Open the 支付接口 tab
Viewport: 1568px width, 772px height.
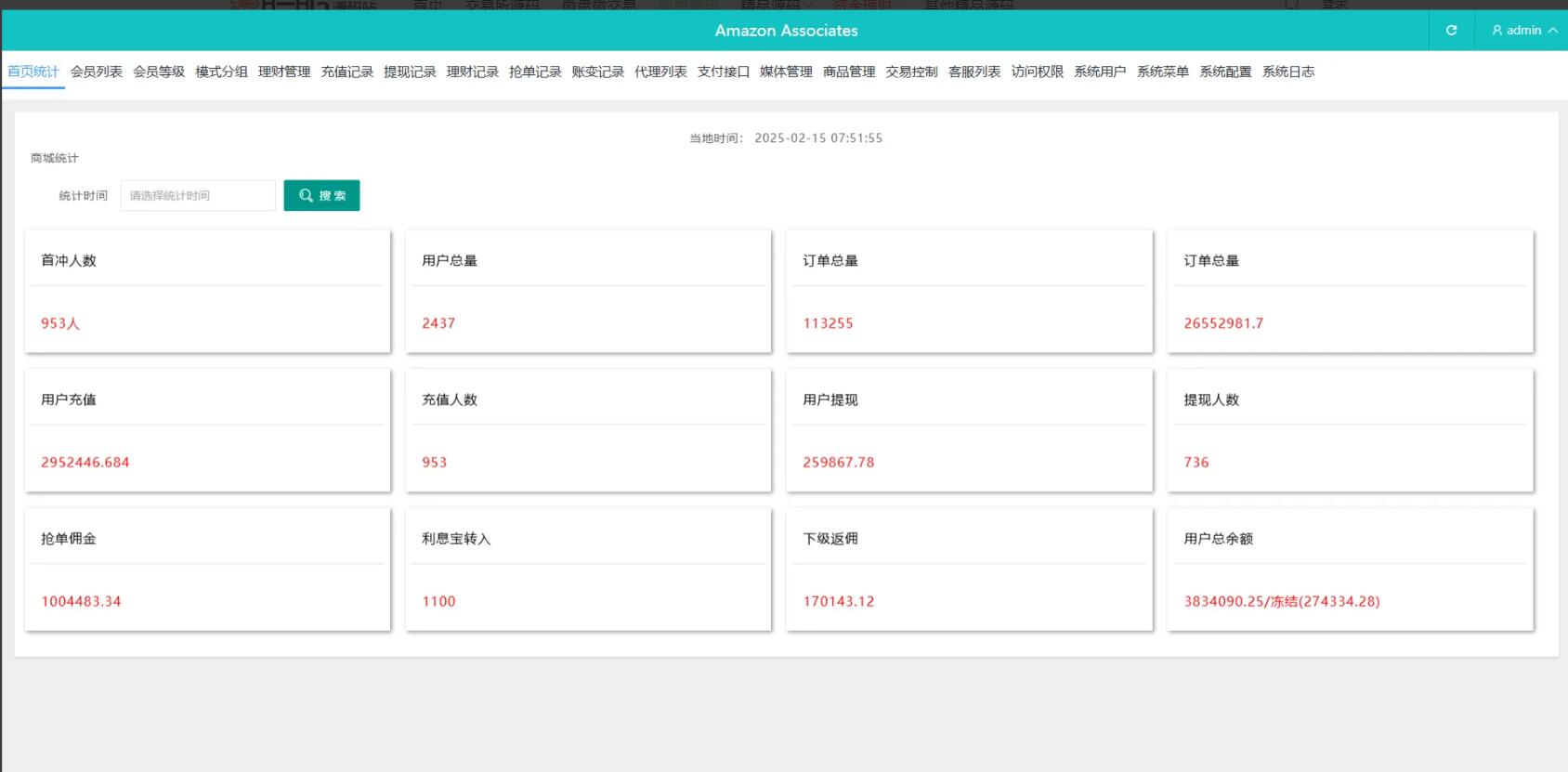724,72
